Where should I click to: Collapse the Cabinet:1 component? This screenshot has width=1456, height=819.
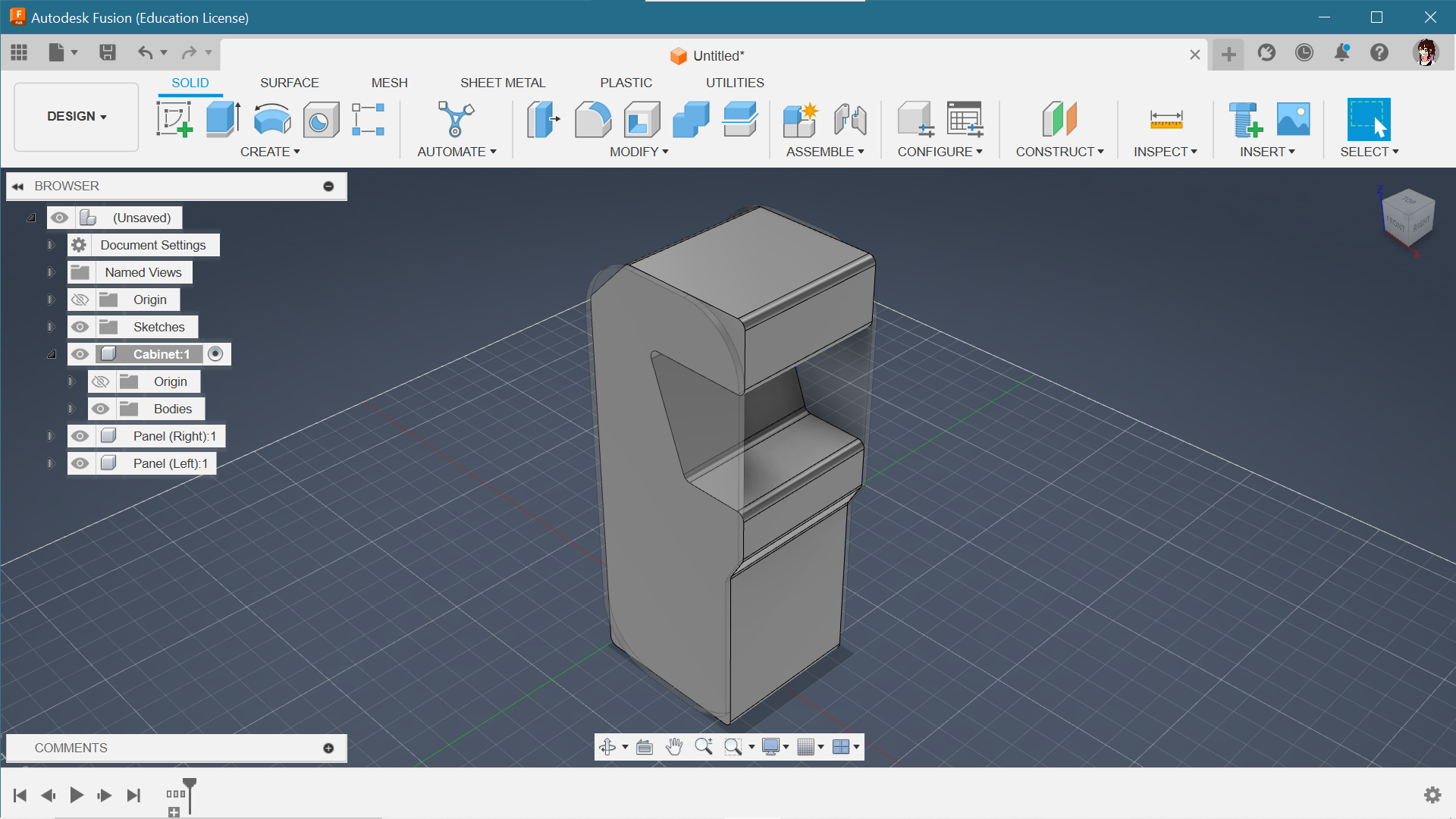pyautogui.click(x=52, y=354)
